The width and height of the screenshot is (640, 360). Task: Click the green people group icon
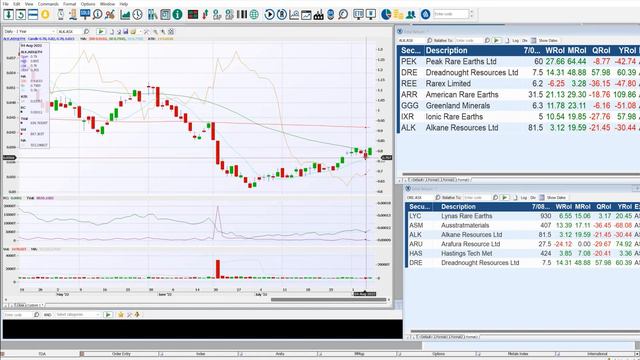(411, 15)
